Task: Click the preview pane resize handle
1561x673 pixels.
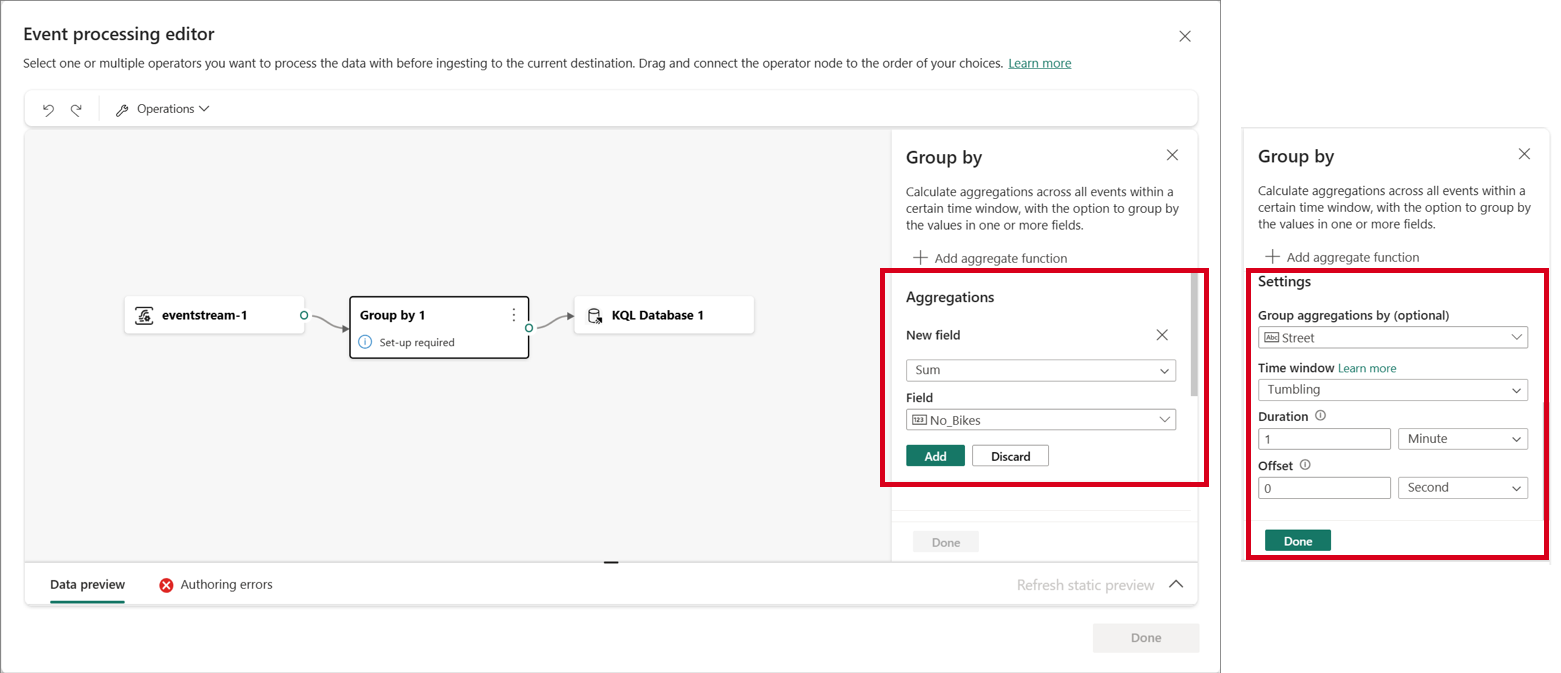Action: 611,563
